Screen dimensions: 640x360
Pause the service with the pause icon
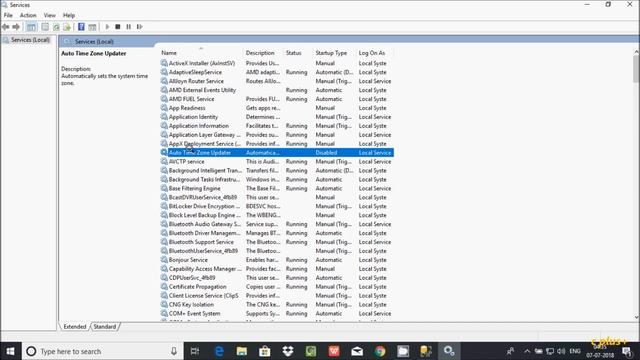pos(129,27)
